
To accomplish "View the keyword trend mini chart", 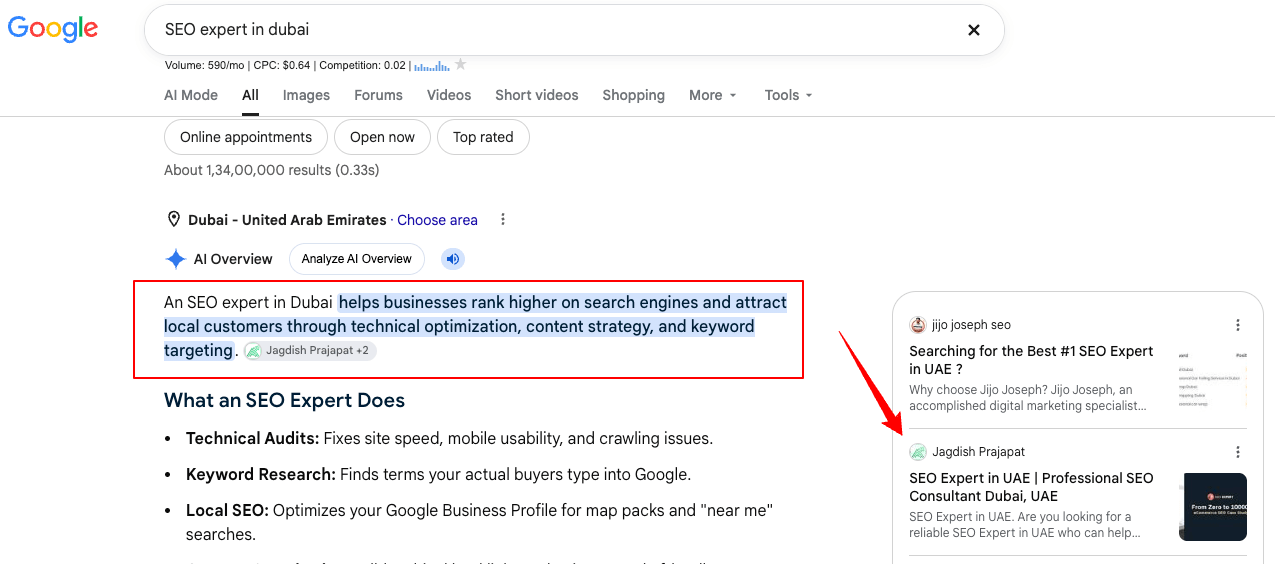I will click(x=432, y=66).
